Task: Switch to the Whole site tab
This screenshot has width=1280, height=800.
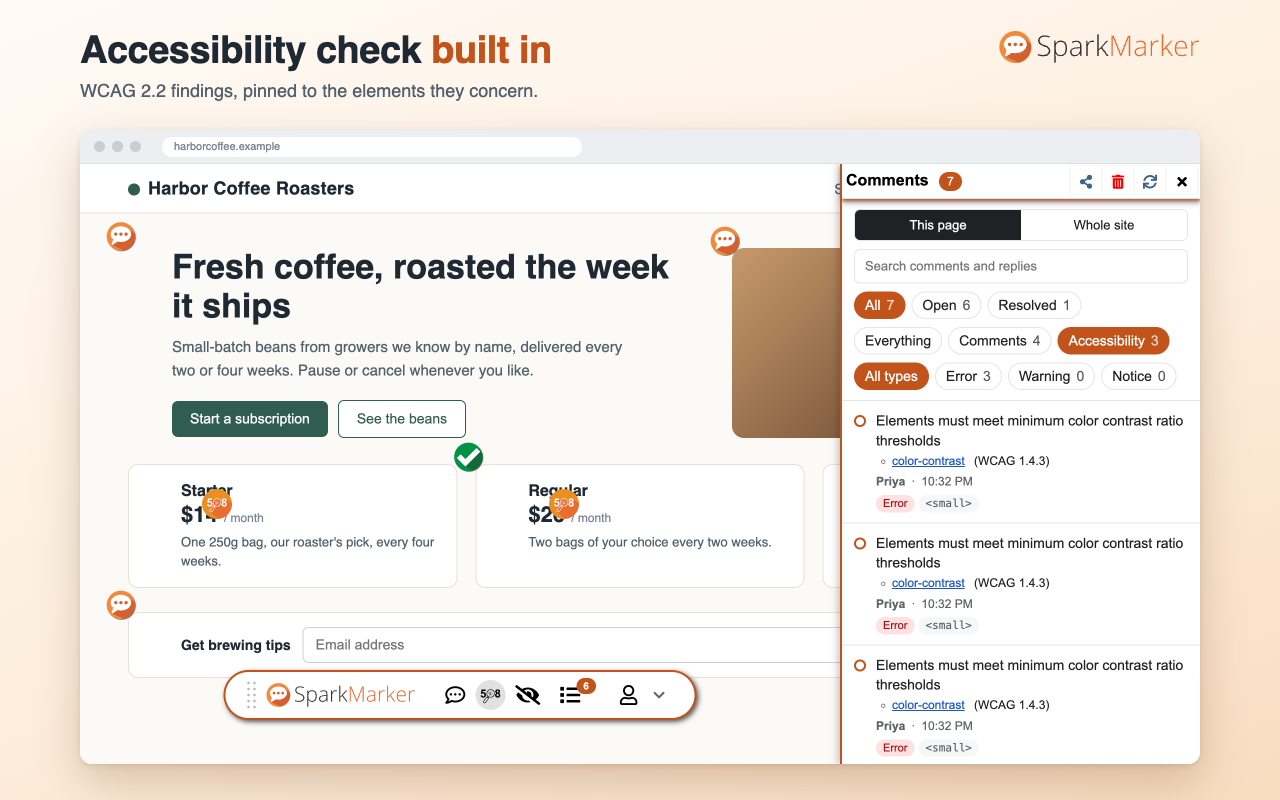Action: pos(1104,225)
